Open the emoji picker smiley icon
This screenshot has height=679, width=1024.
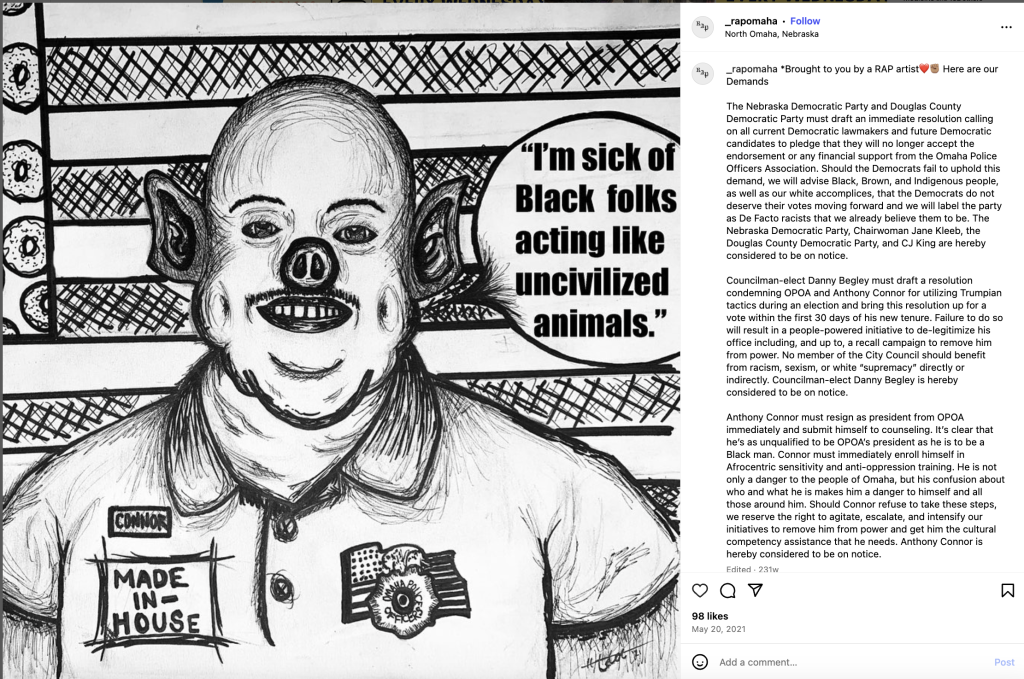699,662
